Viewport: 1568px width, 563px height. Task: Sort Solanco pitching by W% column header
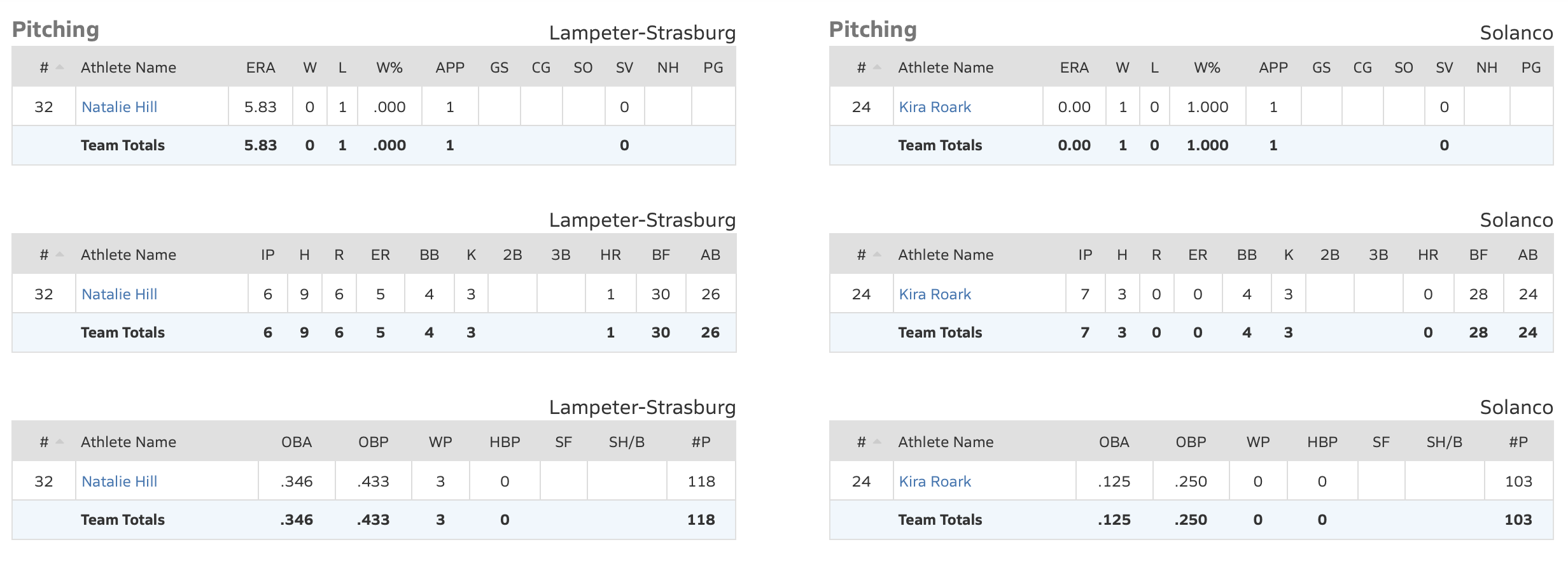coord(1207,68)
